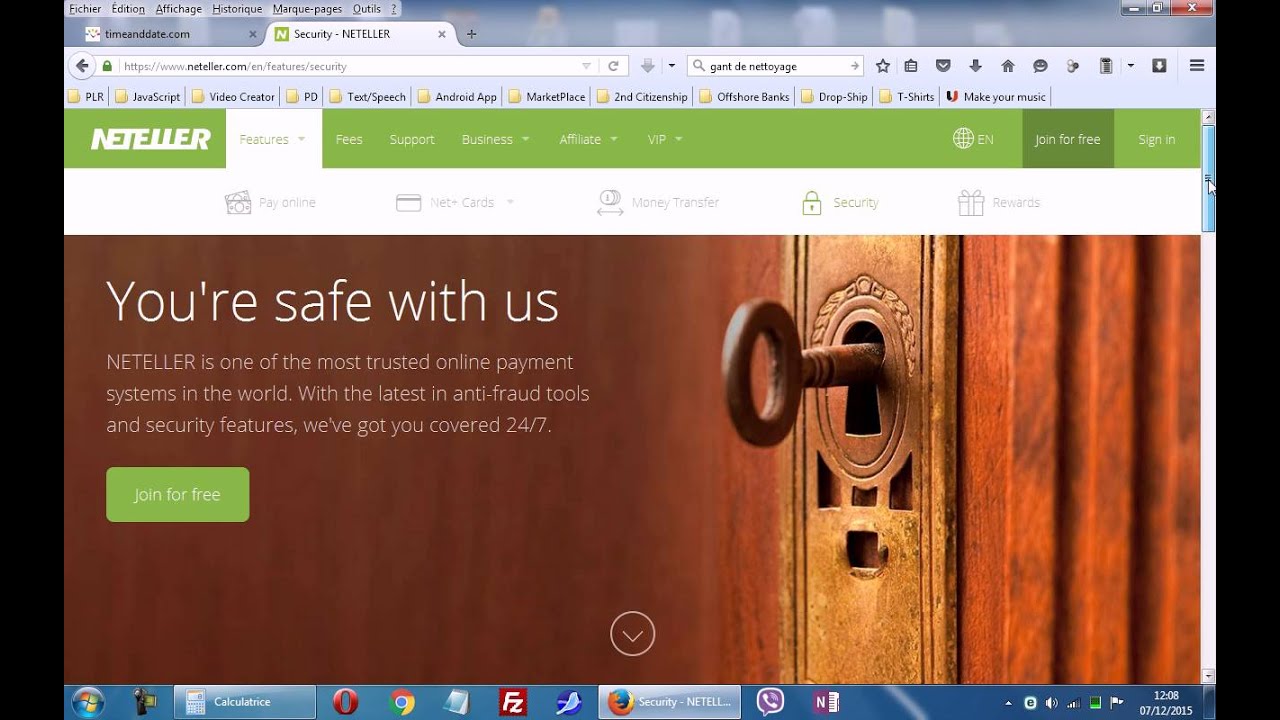Viewport: 1280px width, 720px height.
Task: Click the search box containing gant de nettoyage
Action: tap(775, 66)
